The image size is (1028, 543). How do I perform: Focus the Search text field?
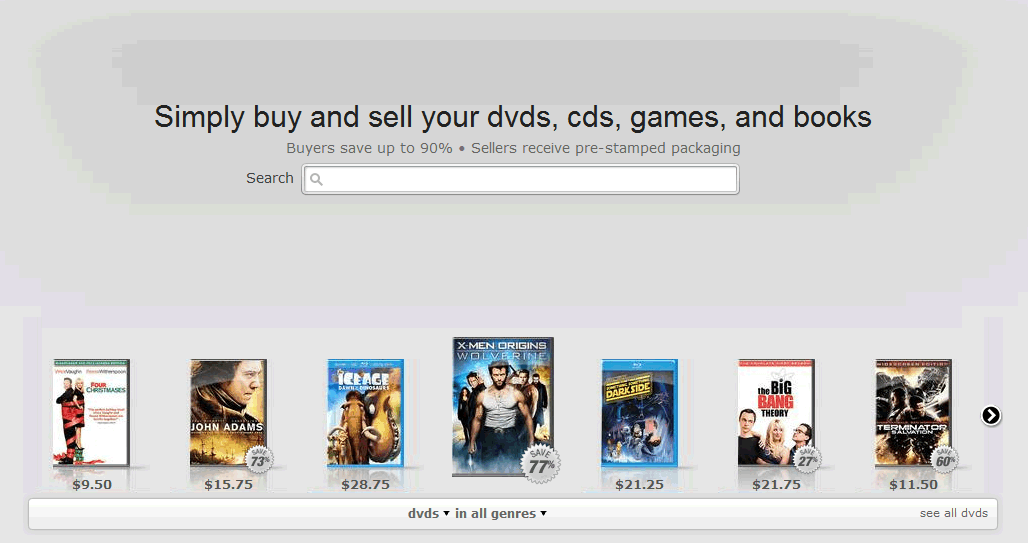coord(521,180)
